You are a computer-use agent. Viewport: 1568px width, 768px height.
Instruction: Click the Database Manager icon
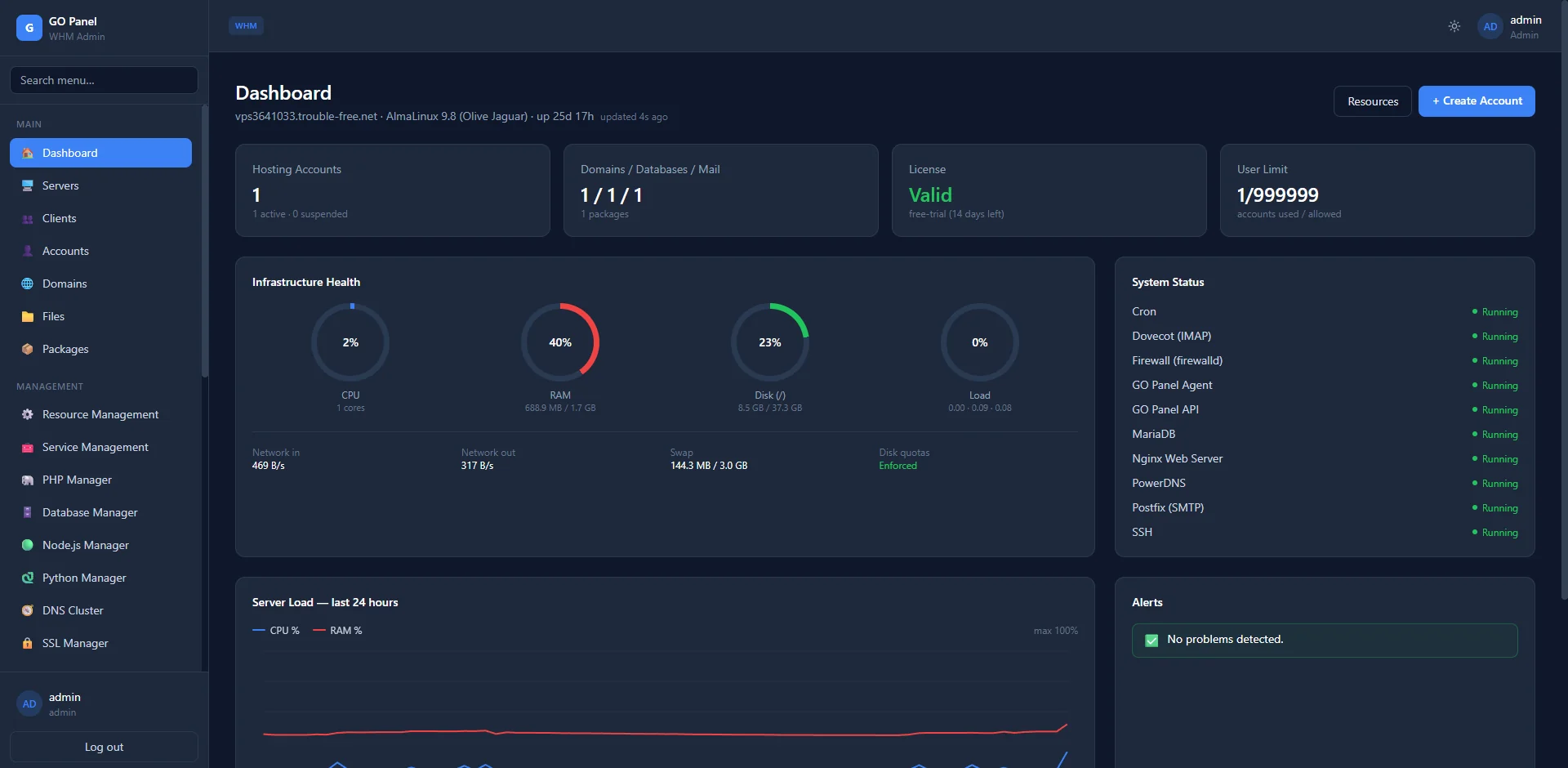pos(28,512)
